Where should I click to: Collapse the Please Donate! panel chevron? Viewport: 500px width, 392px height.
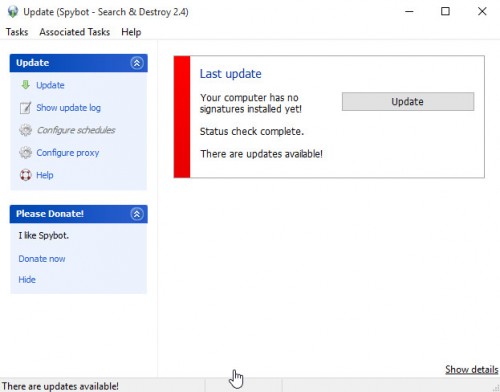(x=137, y=214)
